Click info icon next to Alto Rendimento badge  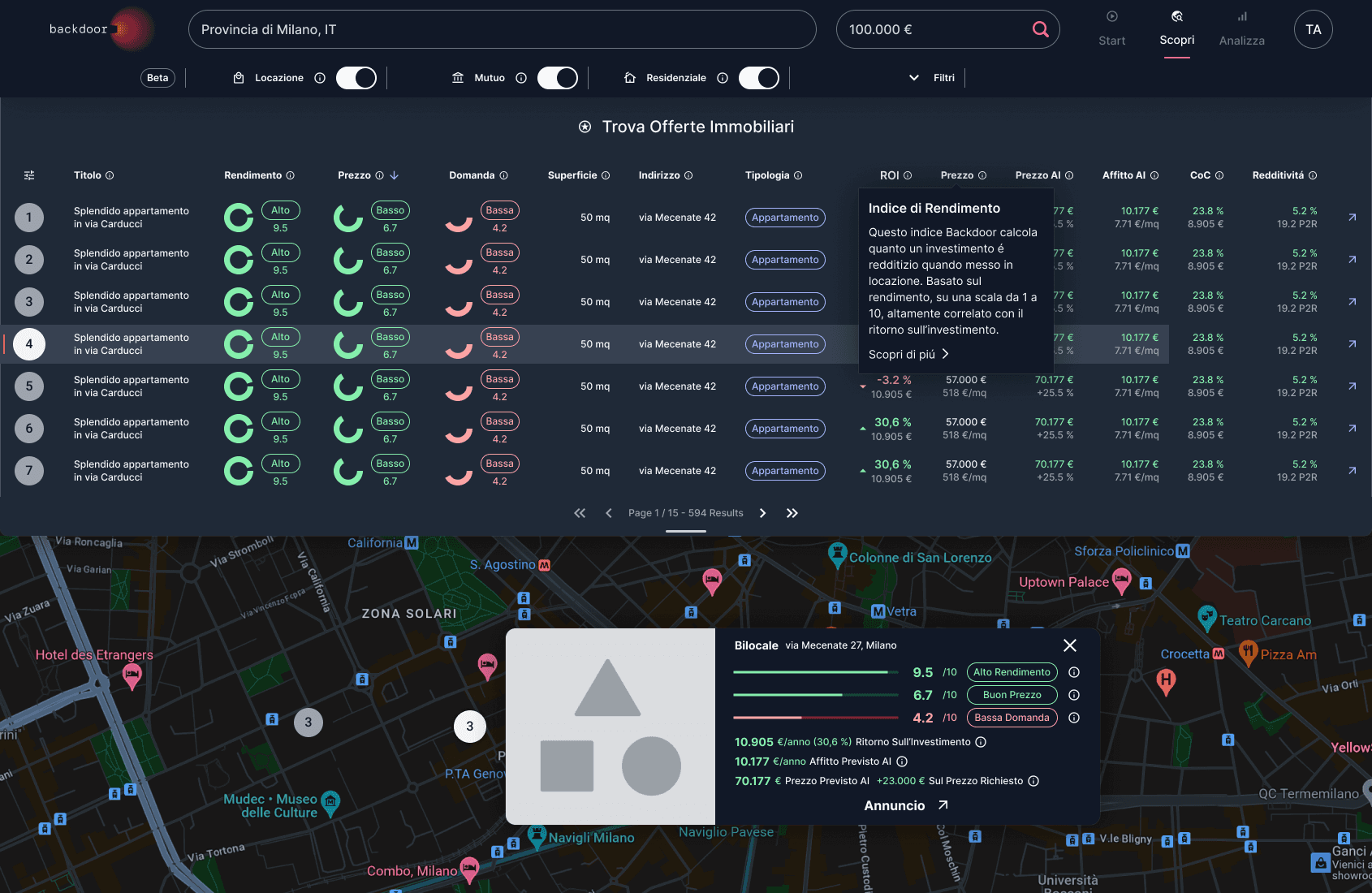pyautogui.click(x=1074, y=672)
